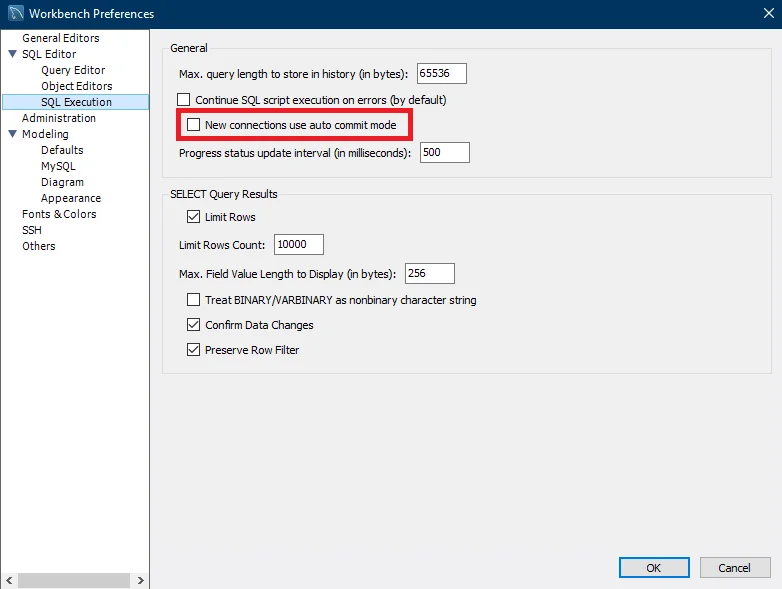782x589 pixels.
Task: Go to Fonts & Colors settings
Action: (x=59, y=214)
